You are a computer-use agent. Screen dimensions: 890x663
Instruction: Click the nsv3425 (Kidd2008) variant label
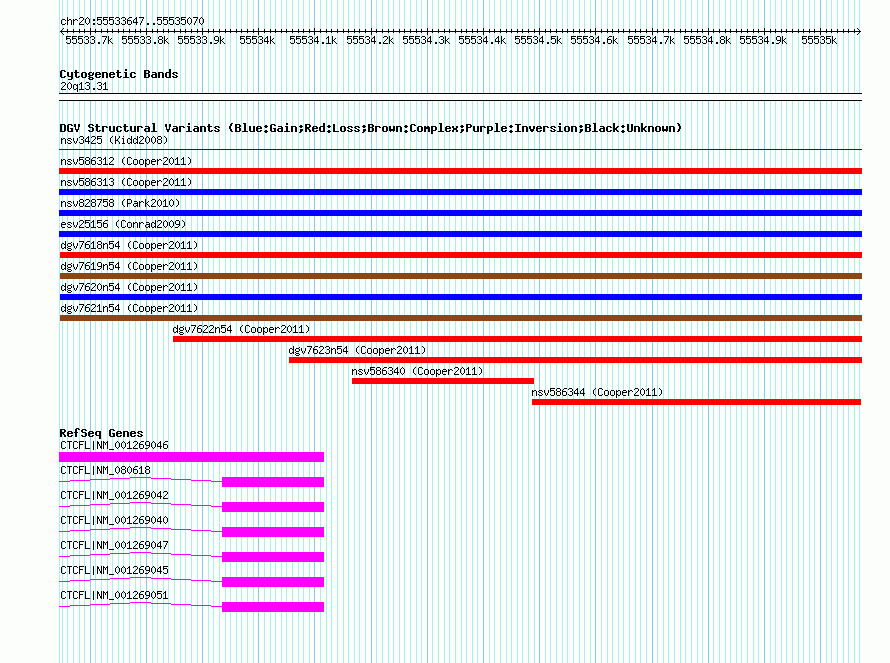(114, 140)
